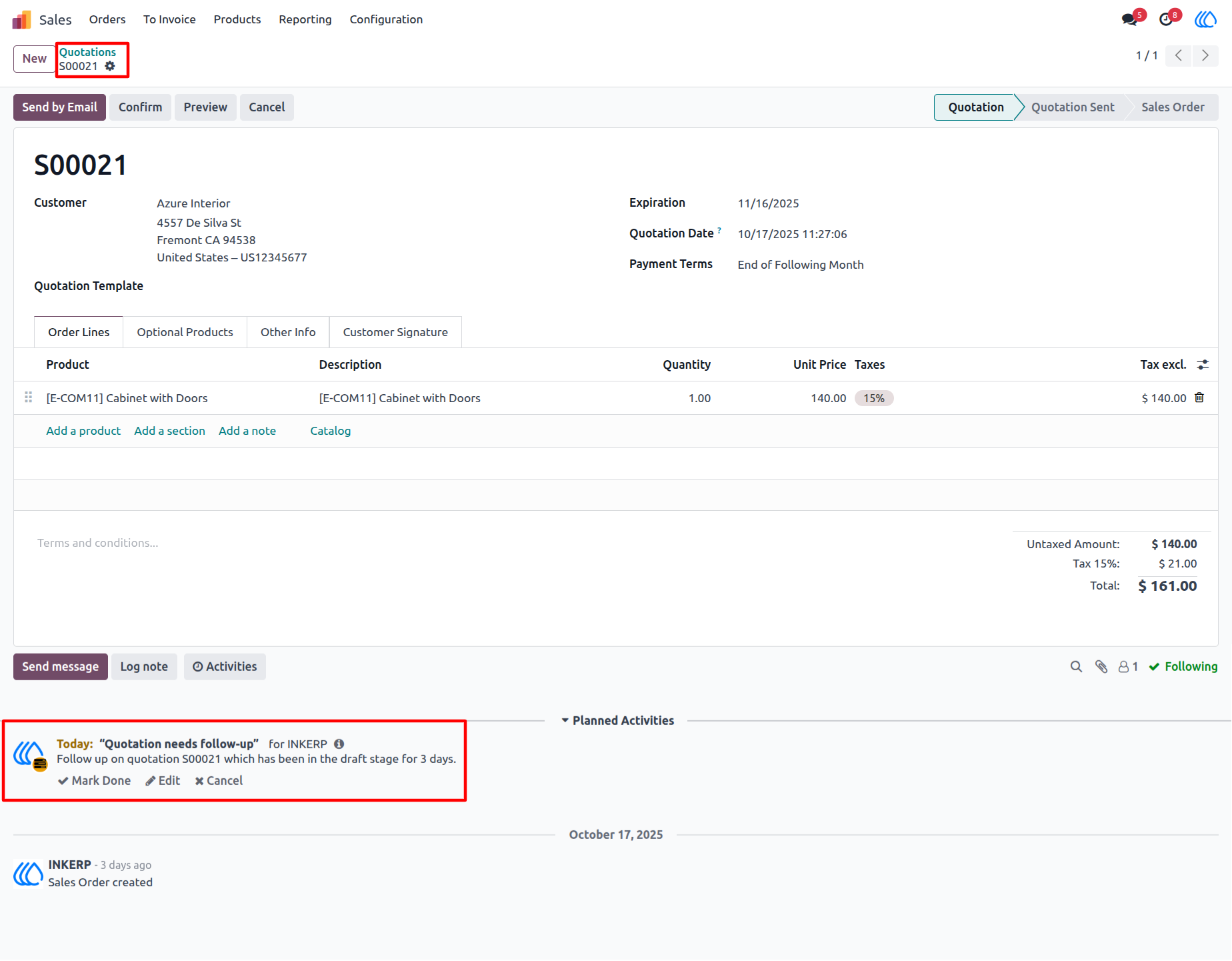Viewport: 1232px width, 961px height.
Task: Search the chatter messages
Action: coord(1076,667)
